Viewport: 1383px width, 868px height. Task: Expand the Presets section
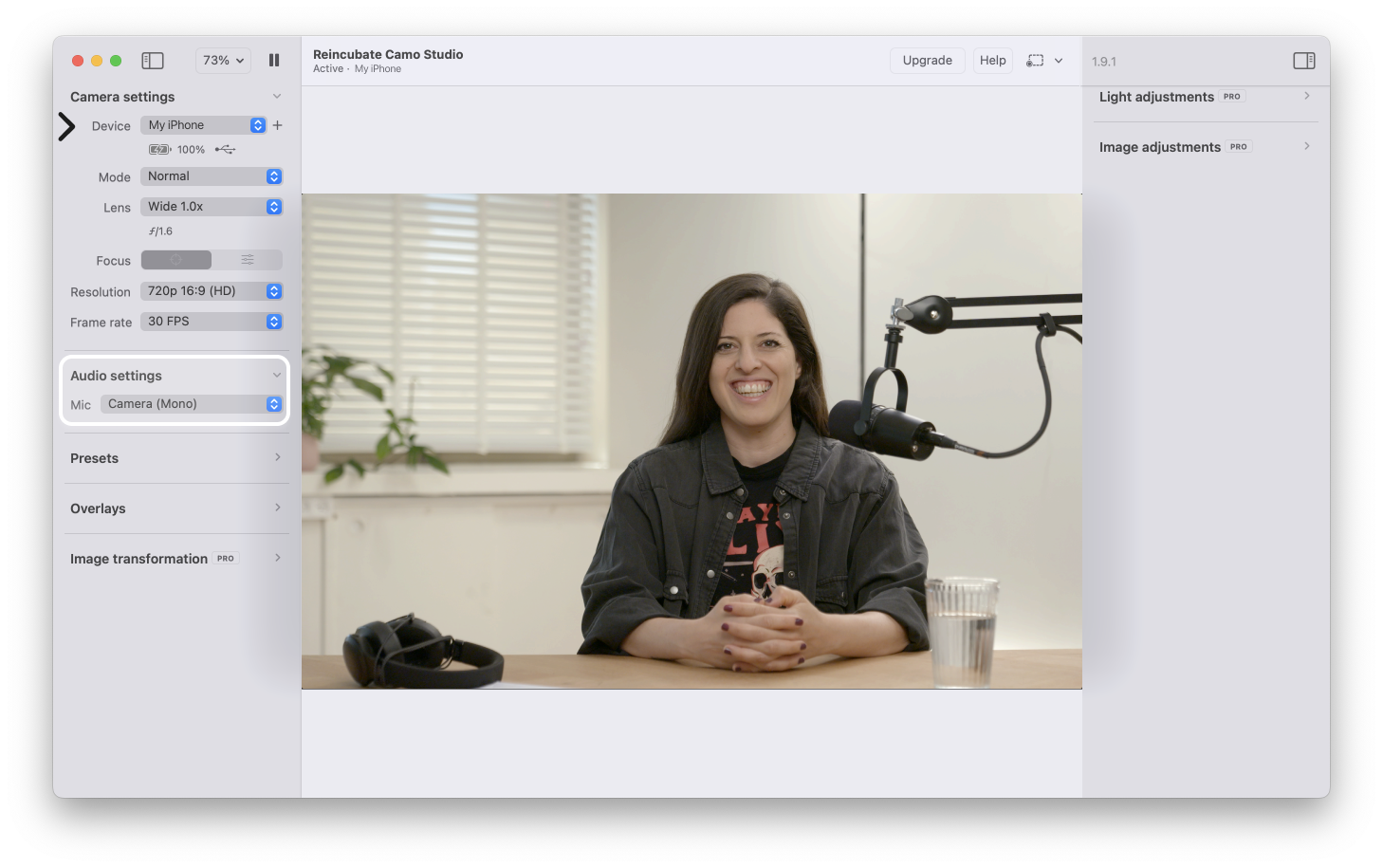tap(175, 458)
